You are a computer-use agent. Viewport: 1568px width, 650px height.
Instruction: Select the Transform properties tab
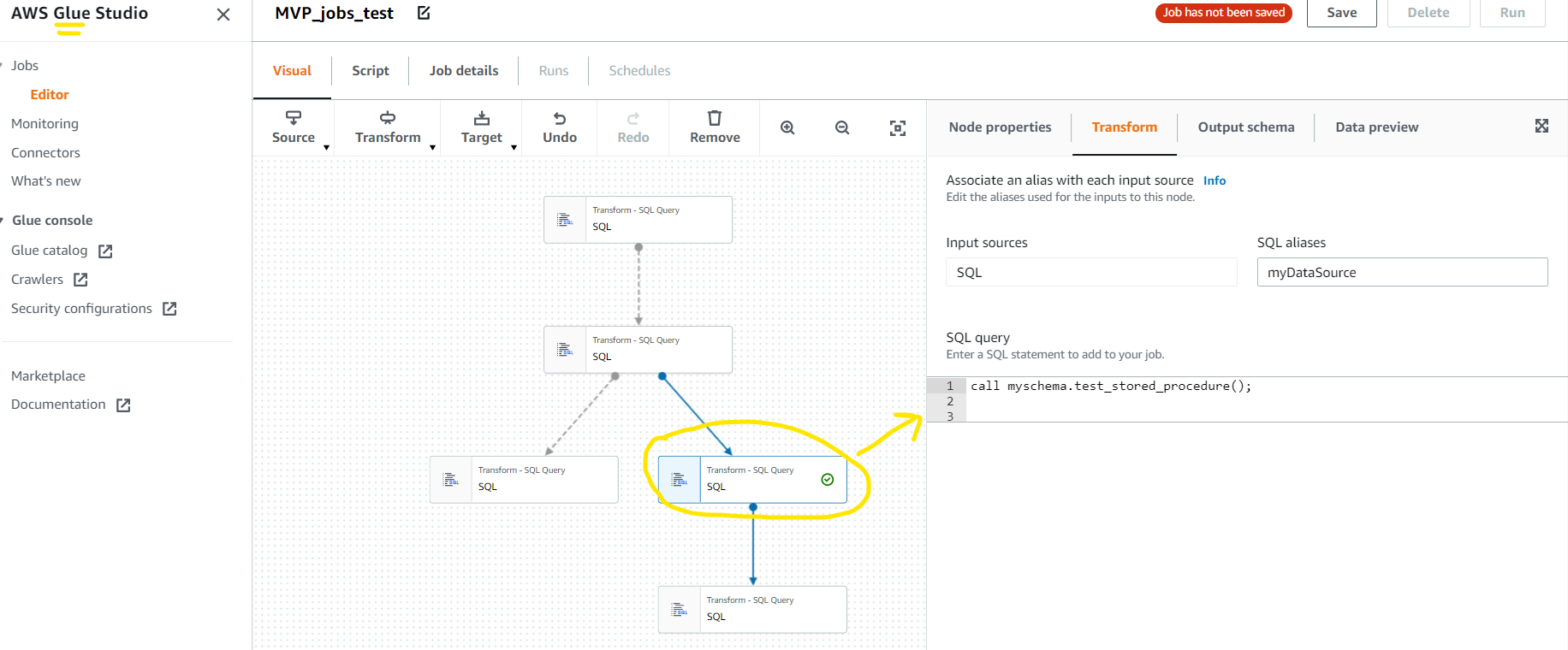[x=1125, y=127]
